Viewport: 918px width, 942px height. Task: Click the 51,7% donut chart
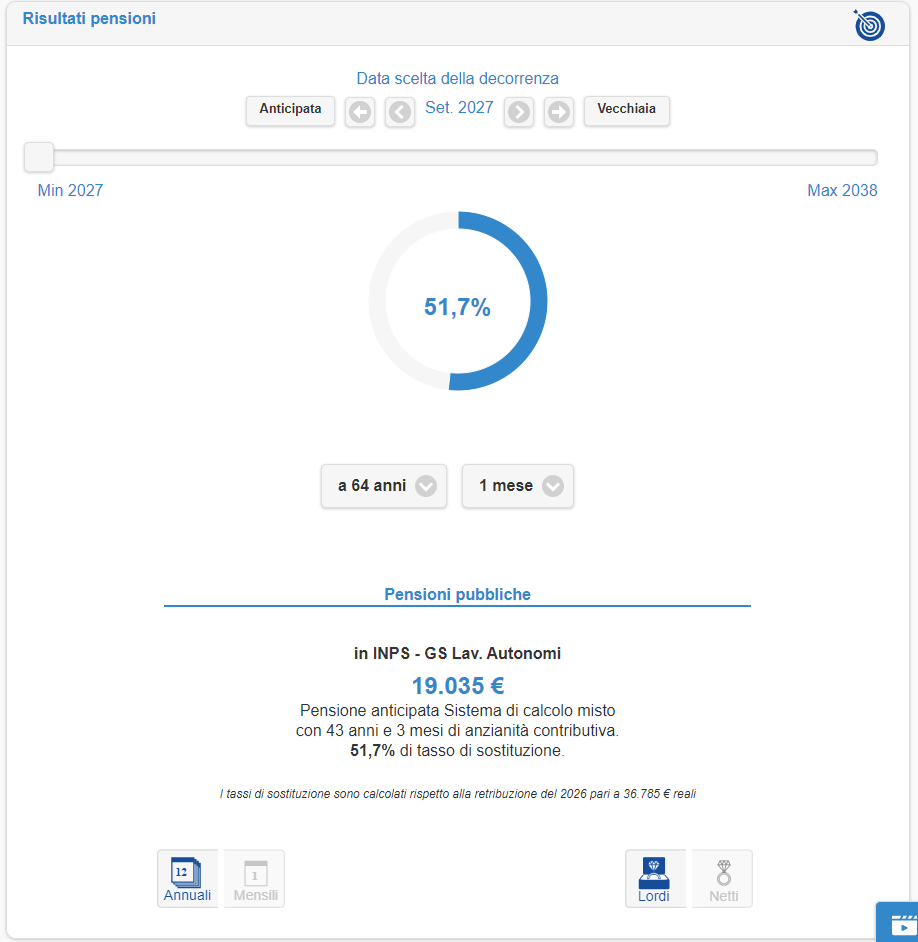[458, 301]
